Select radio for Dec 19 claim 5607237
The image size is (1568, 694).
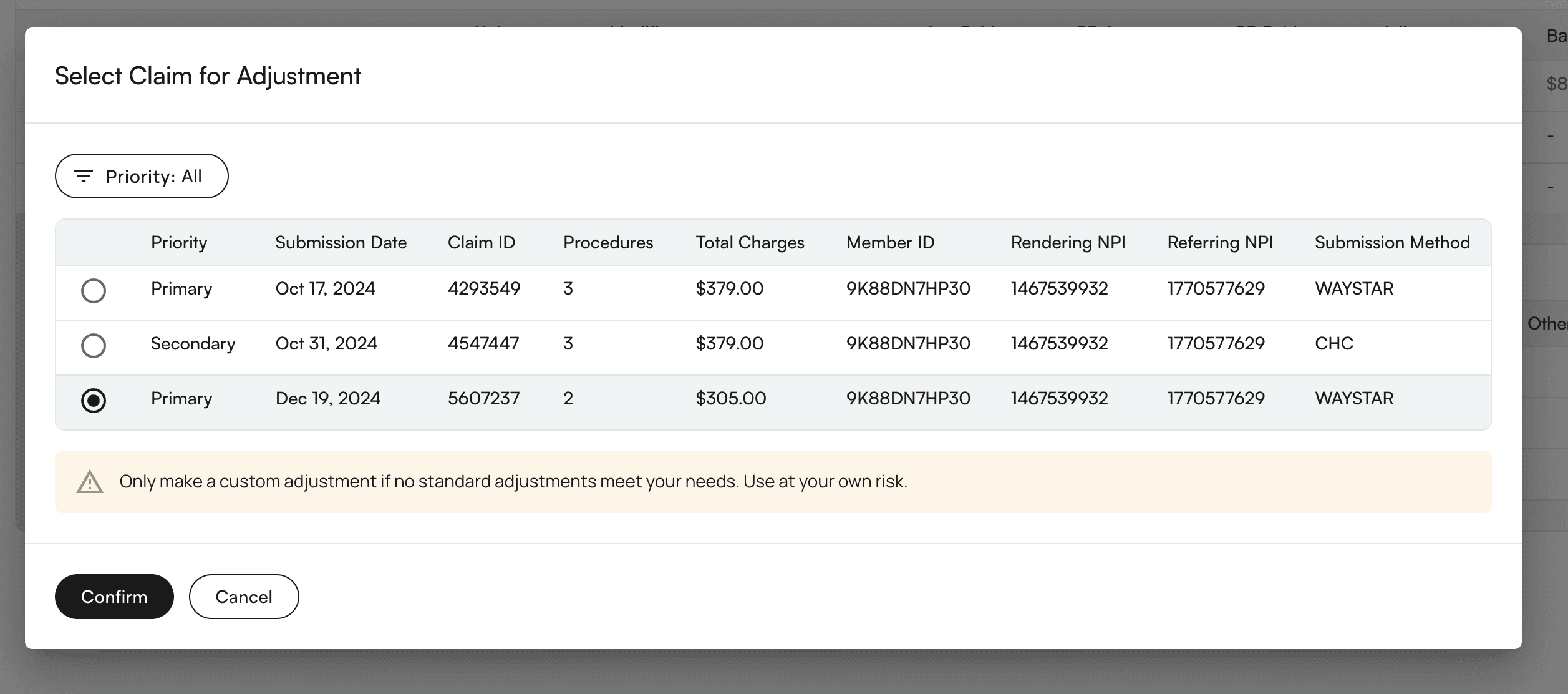pyautogui.click(x=94, y=401)
